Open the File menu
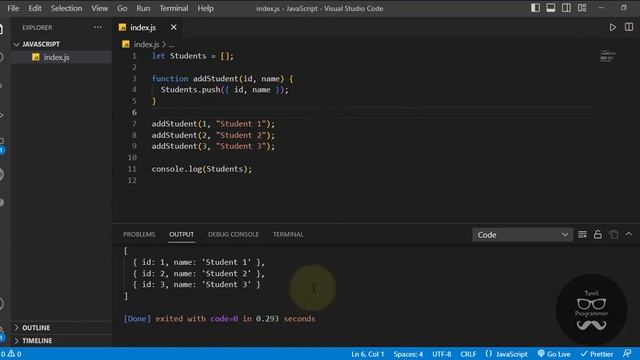Viewport: 640px width, 360px height. click(x=13, y=8)
